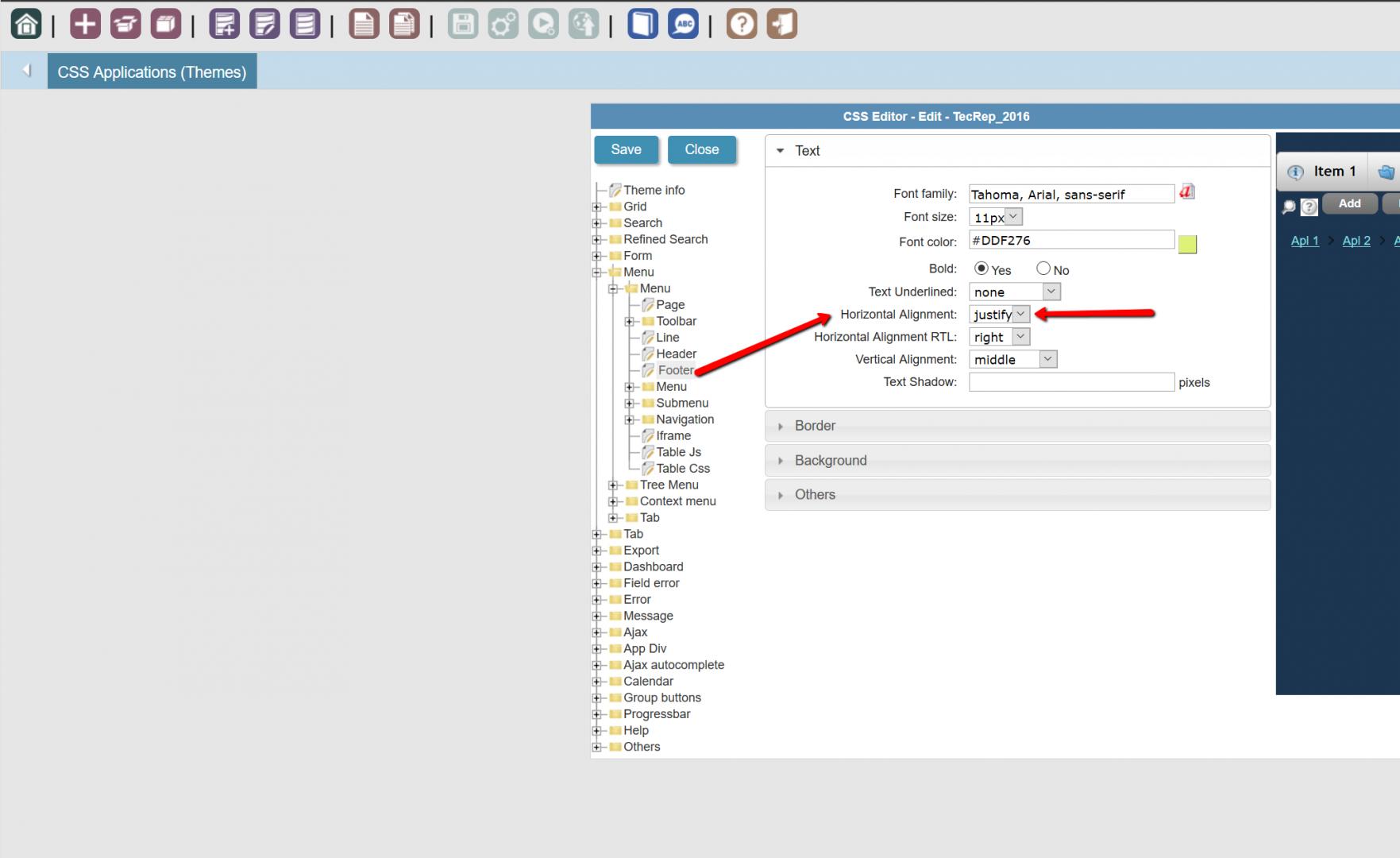Follow the Apl 1 breadcrumb link
Image resolution: width=1400 pixels, height=858 pixels.
click(1305, 241)
